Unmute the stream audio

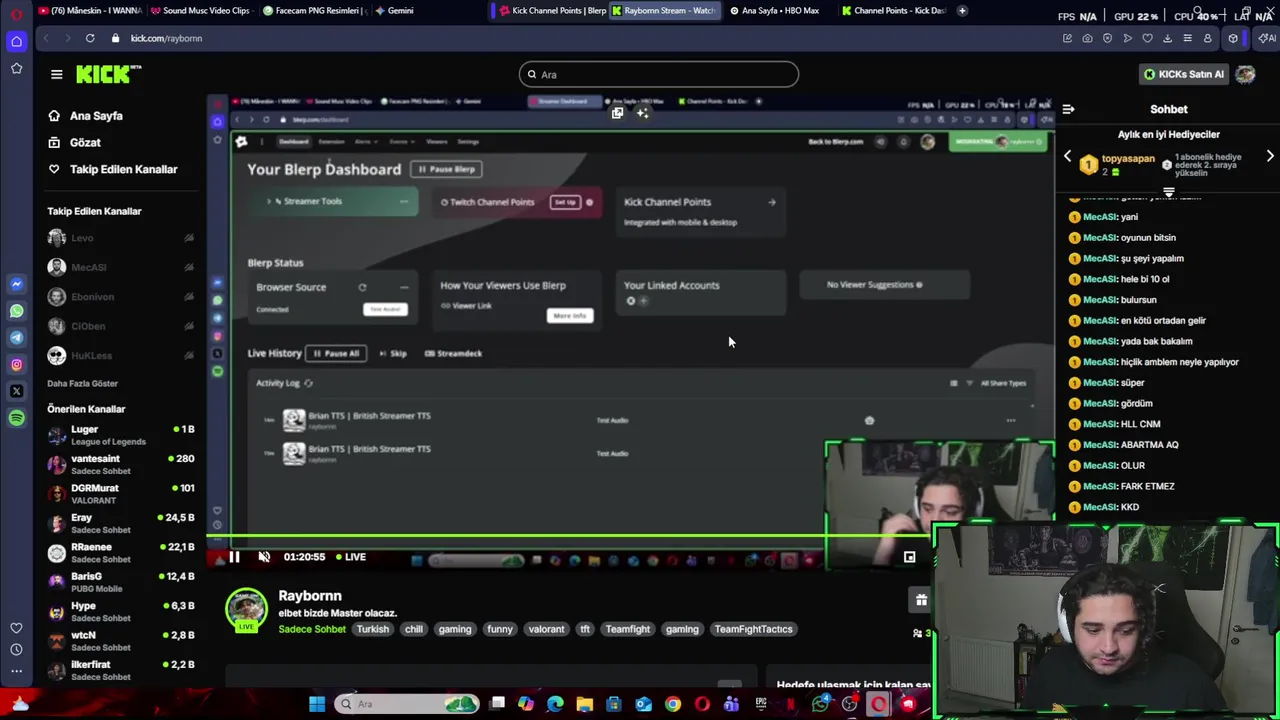pos(264,557)
